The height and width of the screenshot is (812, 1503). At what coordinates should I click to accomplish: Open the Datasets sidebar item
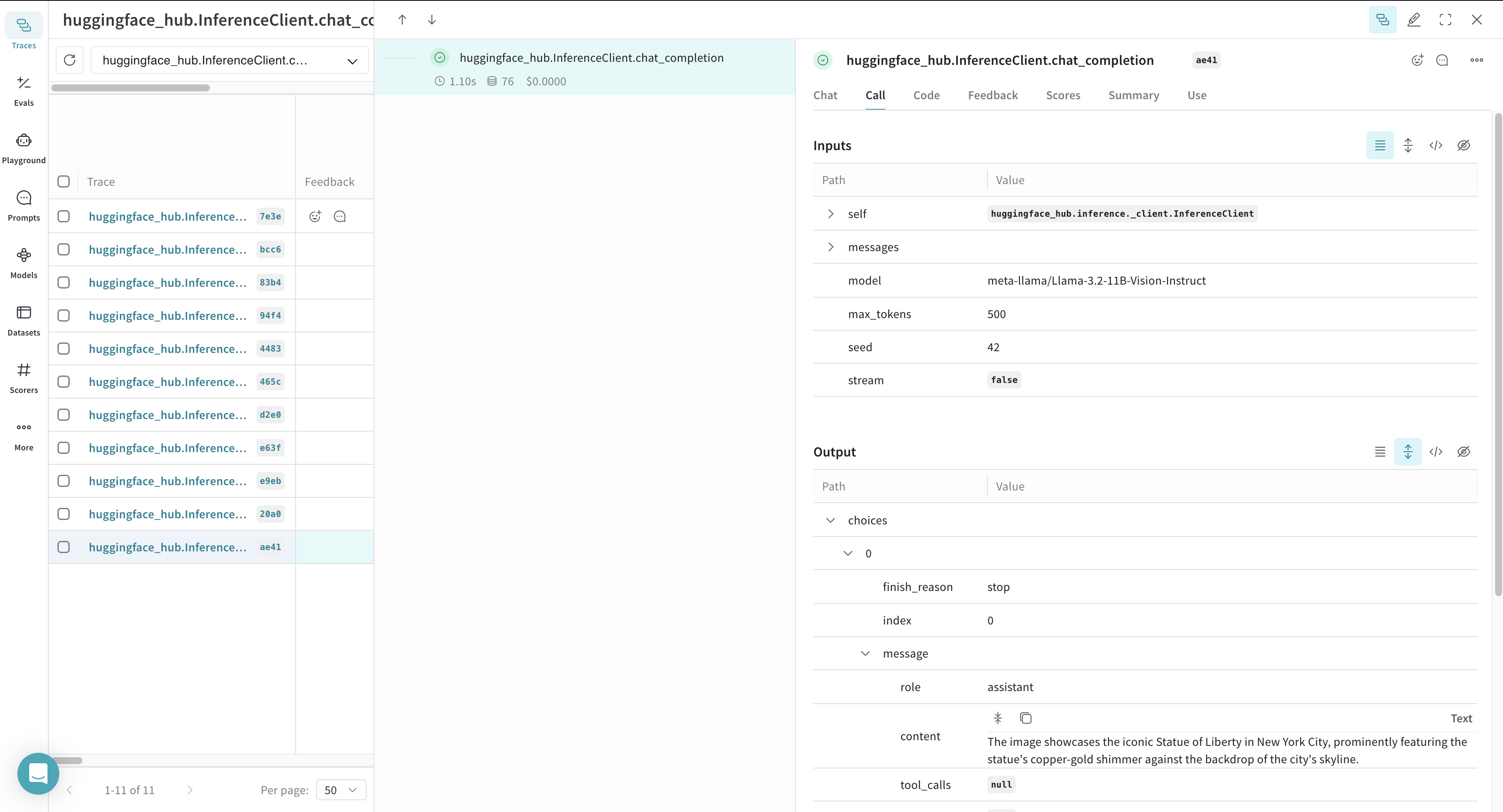pos(24,320)
